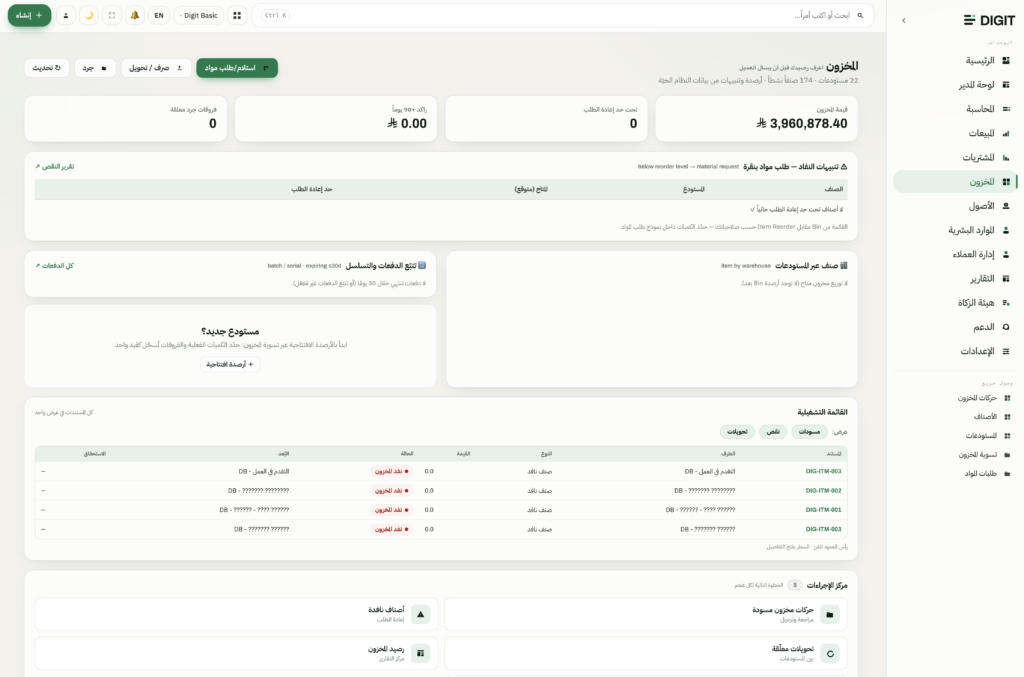Enter fullscreen using the expand icon
The width and height of the screenshot is (1024, 677).
(112, 15)
